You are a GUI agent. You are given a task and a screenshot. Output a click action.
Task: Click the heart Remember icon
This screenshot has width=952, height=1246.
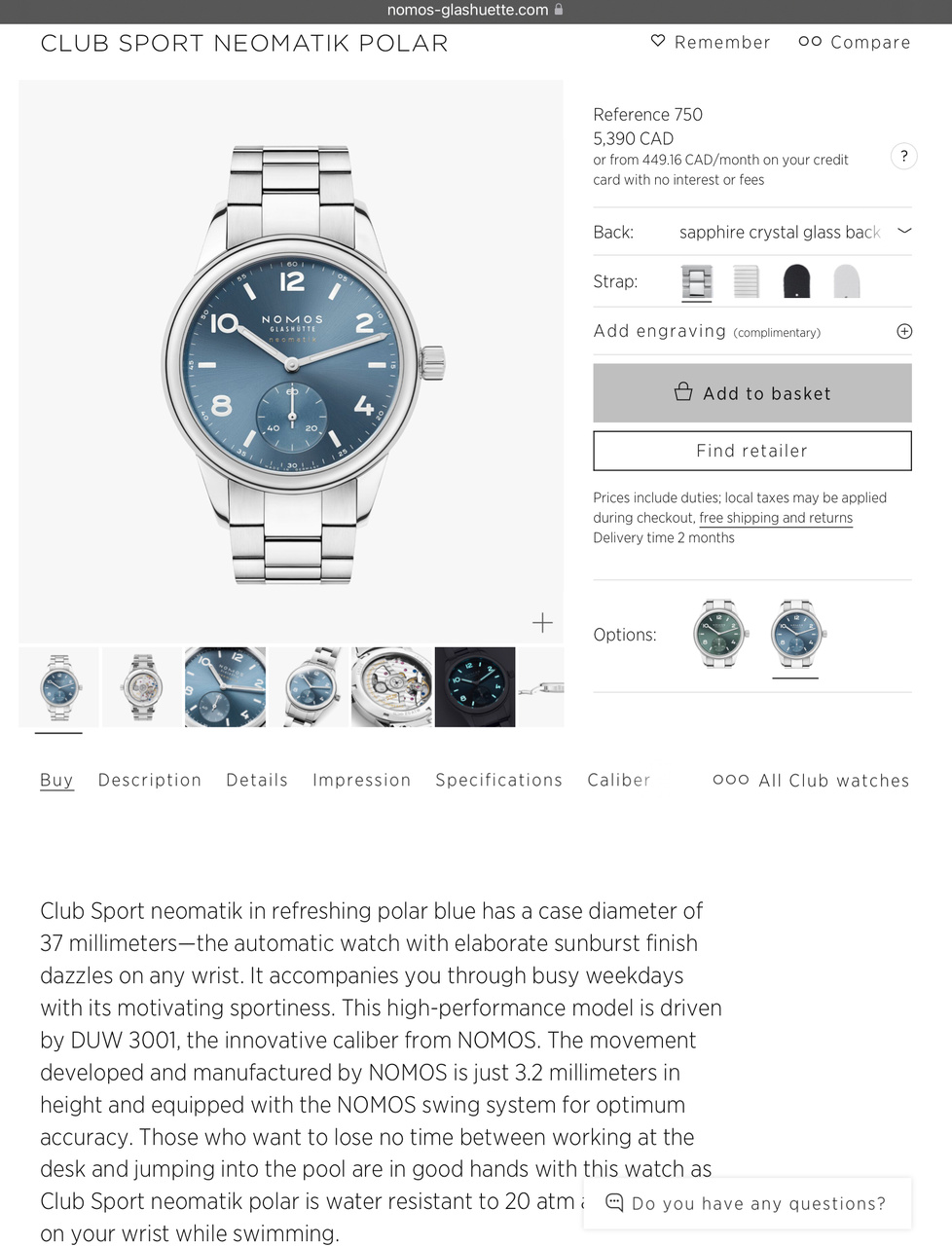click(x=658, y=41)
